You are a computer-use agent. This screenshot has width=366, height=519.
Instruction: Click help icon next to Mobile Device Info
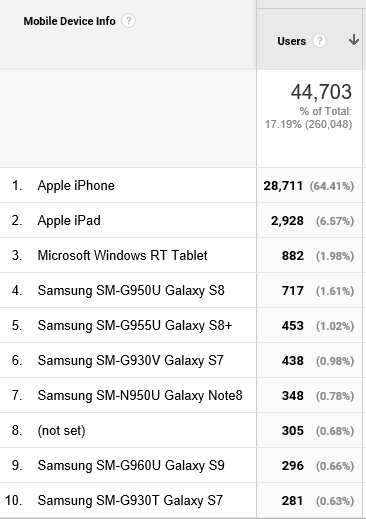(x=128, y=21)
